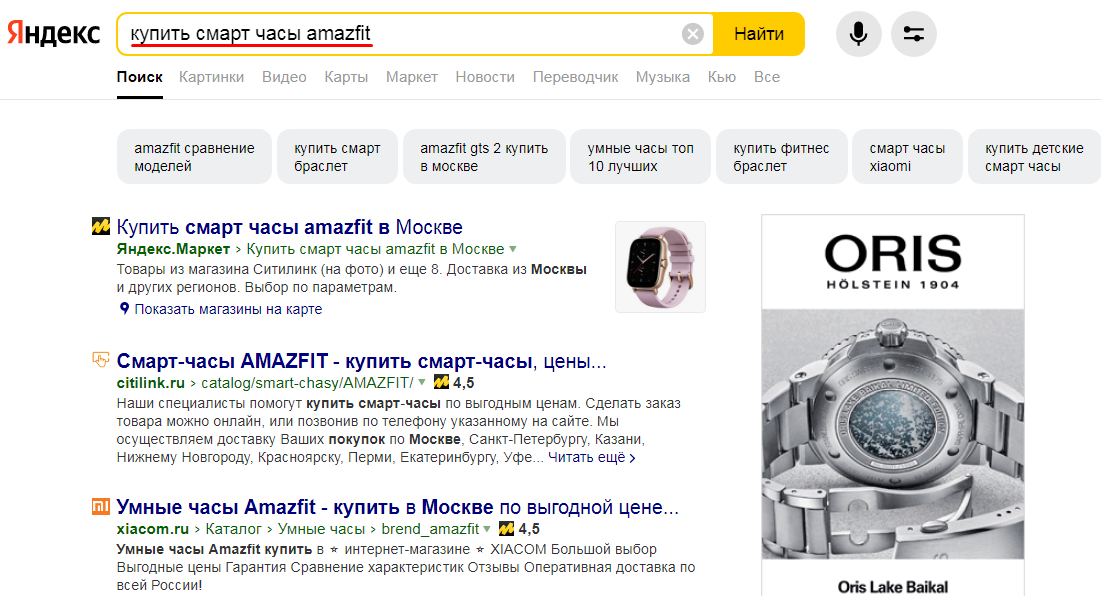
Task: Open breadcrumb catalog/smart-chasy/AMAZFIT/
Action: (308, 383)
